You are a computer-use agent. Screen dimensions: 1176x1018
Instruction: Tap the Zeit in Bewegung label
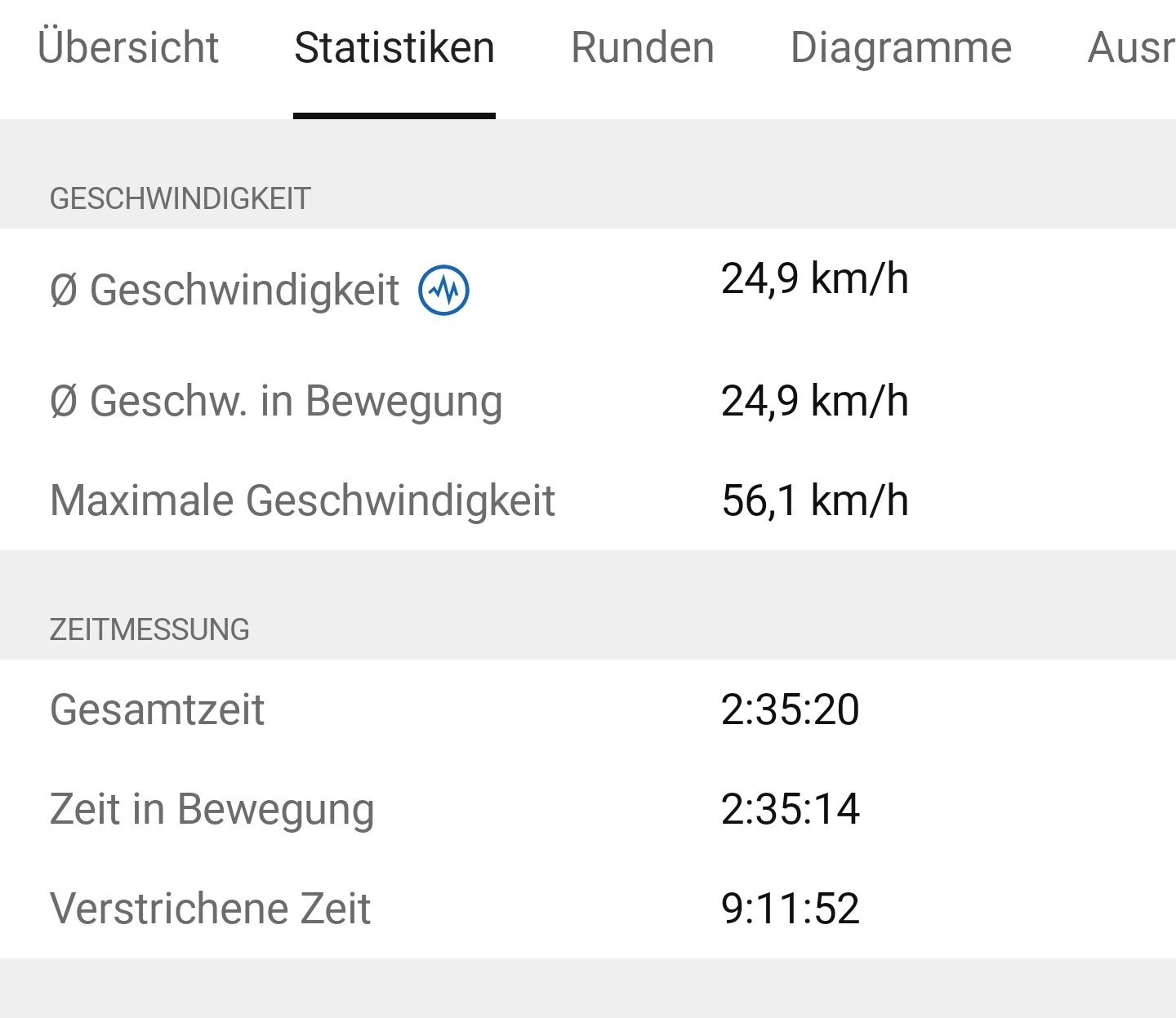(x=212, y=809)
